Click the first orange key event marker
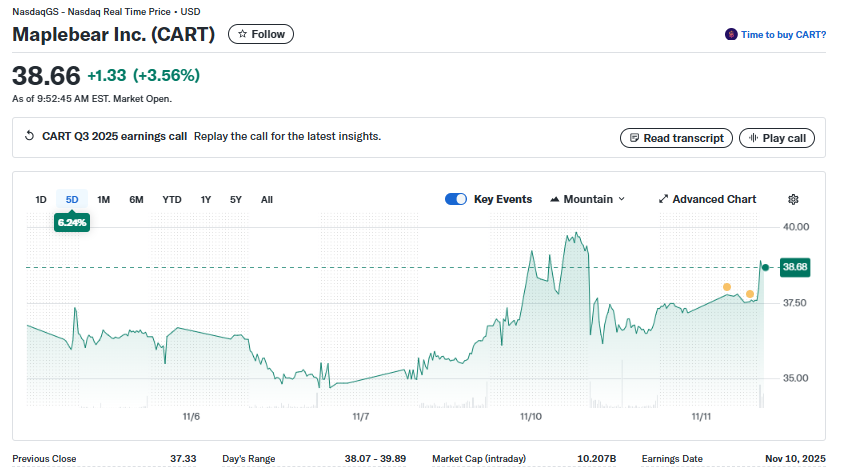Screen dimensions: 841x474 (727, 287)
